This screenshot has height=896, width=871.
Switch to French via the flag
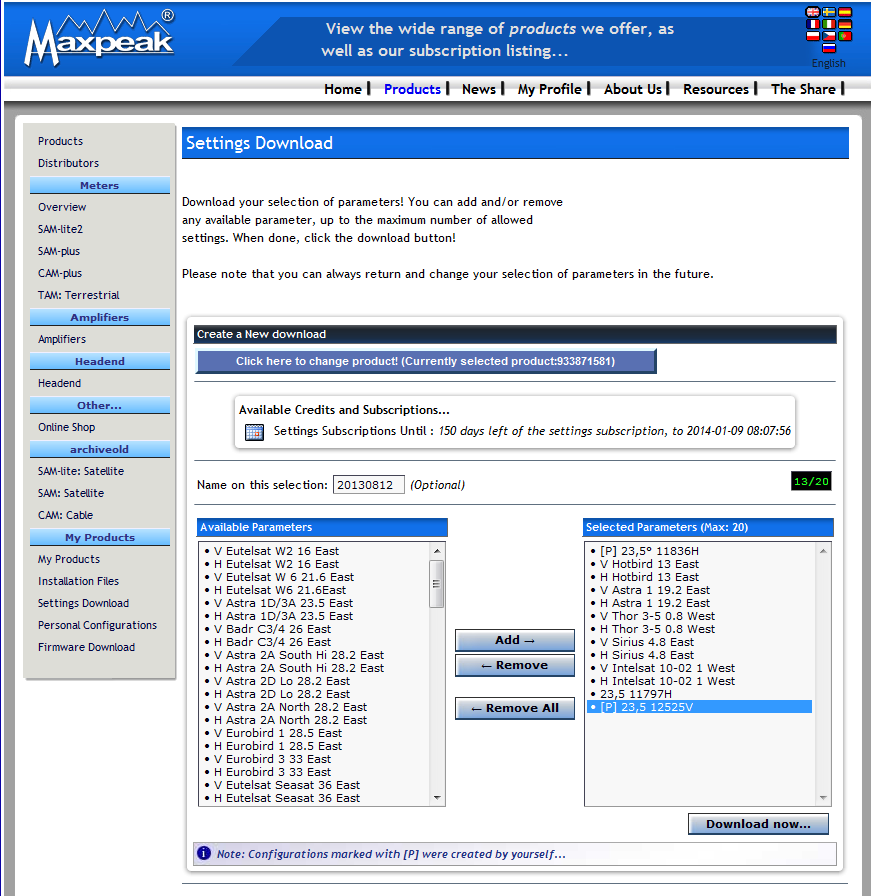pos(812,24)
